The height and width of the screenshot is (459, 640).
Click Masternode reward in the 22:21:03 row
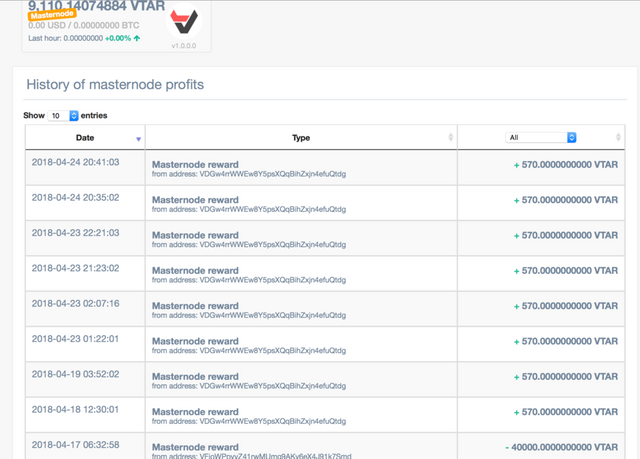195,235
